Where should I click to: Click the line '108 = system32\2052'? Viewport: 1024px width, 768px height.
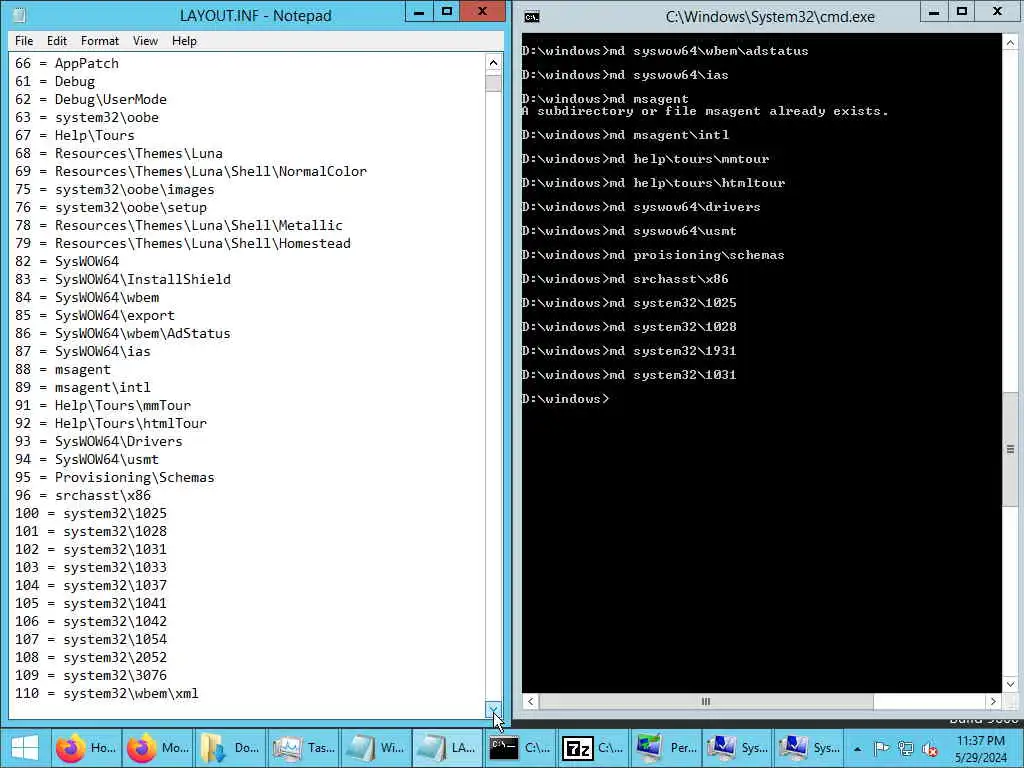pyautogui.click(x=91, y=658)
